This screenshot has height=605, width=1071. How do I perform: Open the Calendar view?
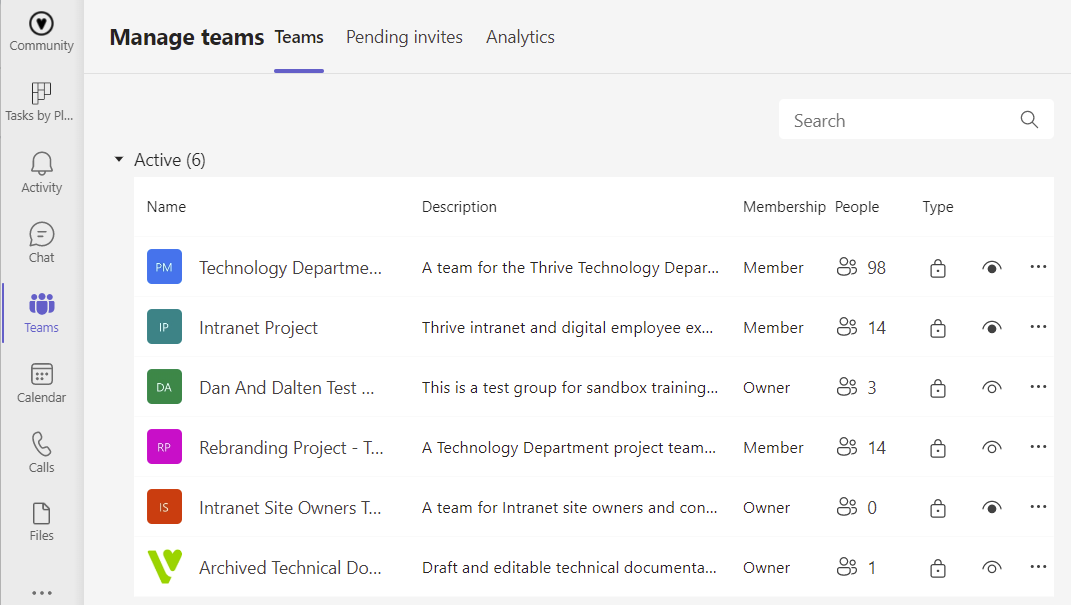pyautogui.click(x=41, y=383)
